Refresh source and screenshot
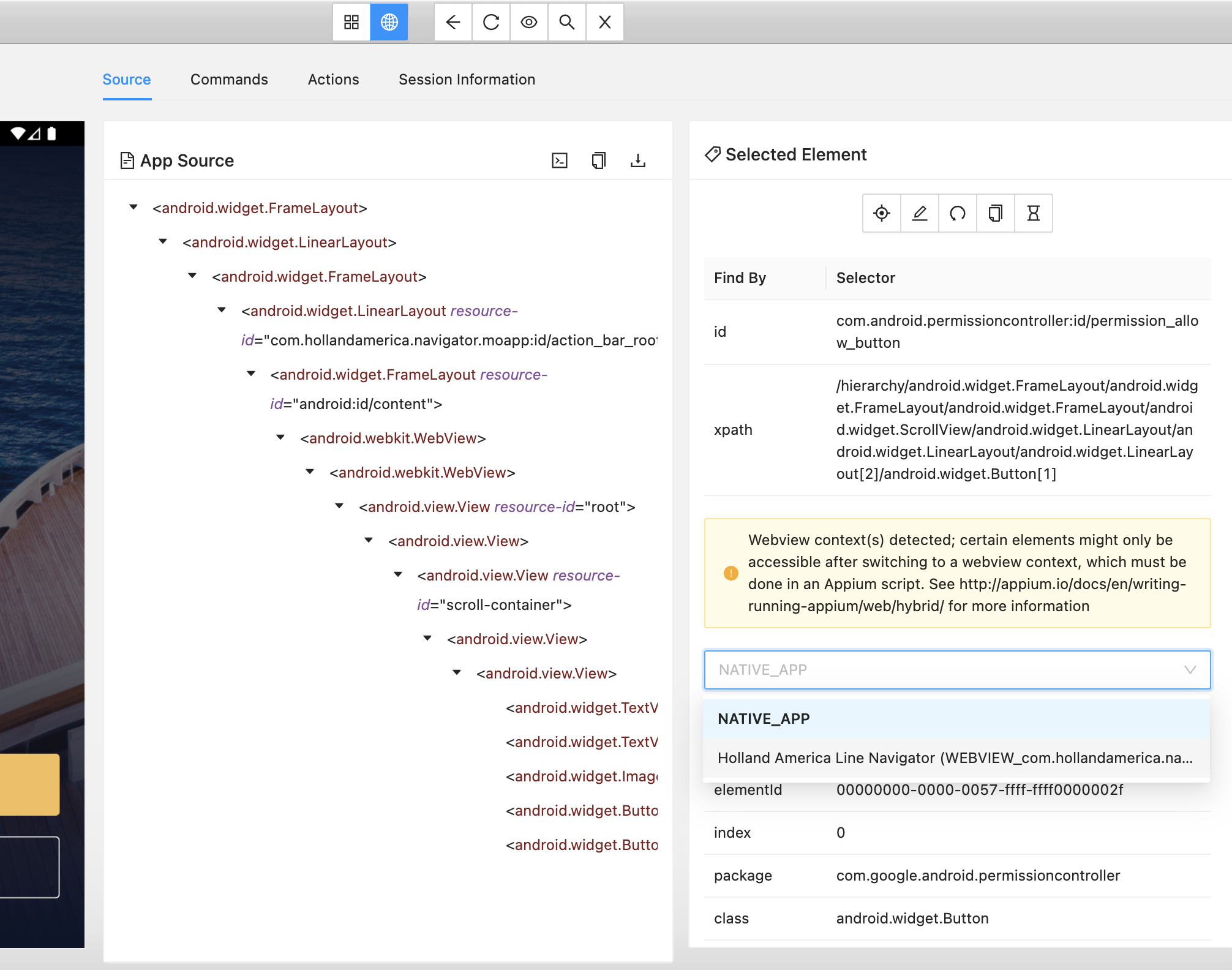The width and height of the screenshot is (1232, 970). click(x=491, y=23)
